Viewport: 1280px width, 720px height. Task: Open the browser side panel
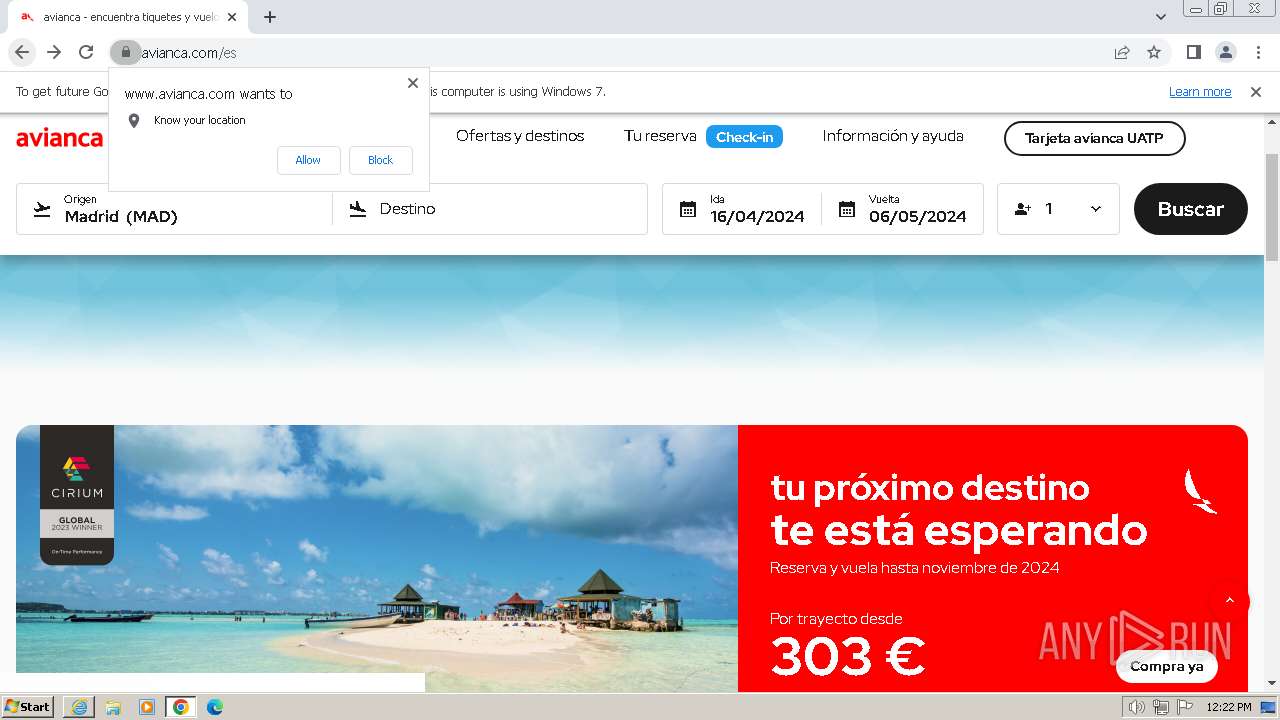pos(1193,52)
